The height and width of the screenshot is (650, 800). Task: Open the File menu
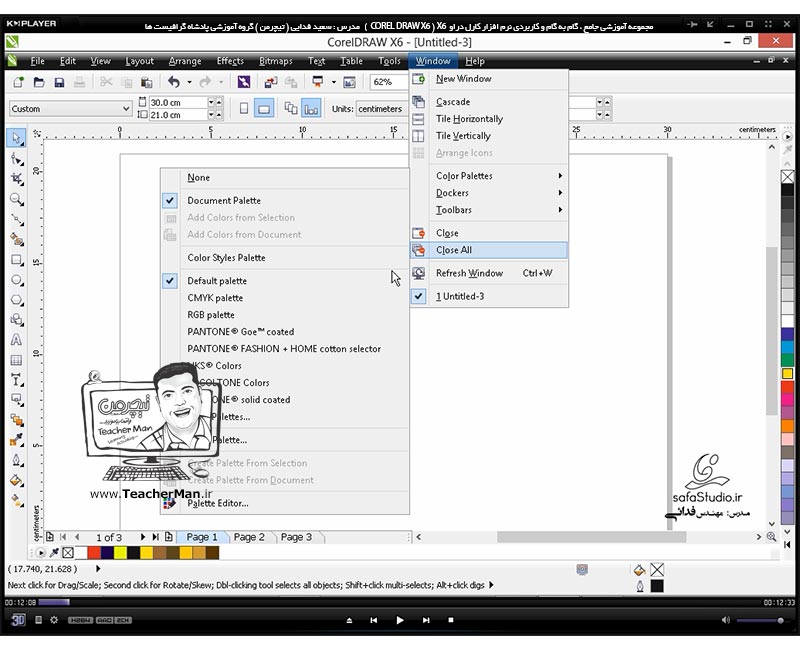click(37, 61)
